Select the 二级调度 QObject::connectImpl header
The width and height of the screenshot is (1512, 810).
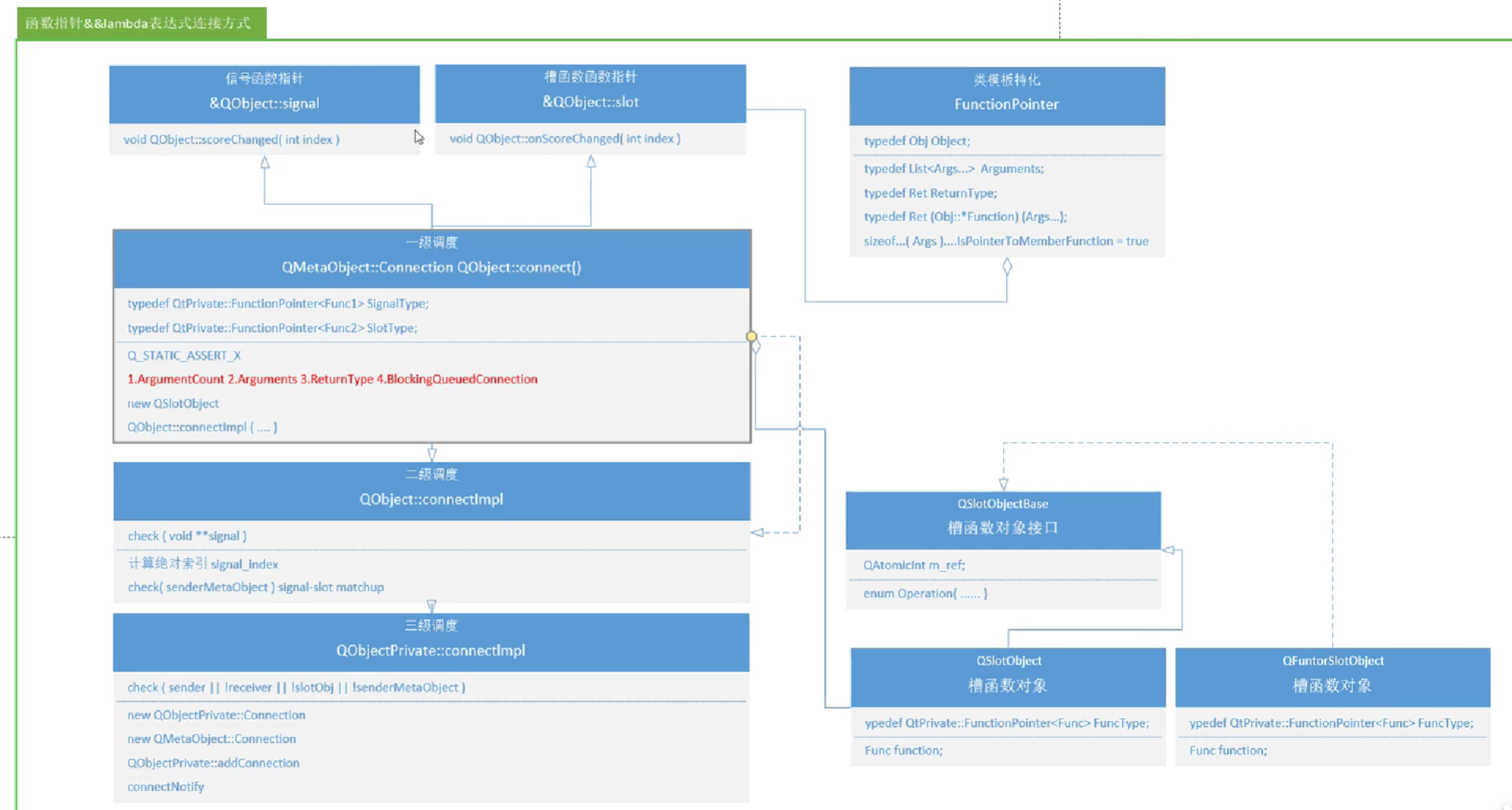(x=432, y=491)
